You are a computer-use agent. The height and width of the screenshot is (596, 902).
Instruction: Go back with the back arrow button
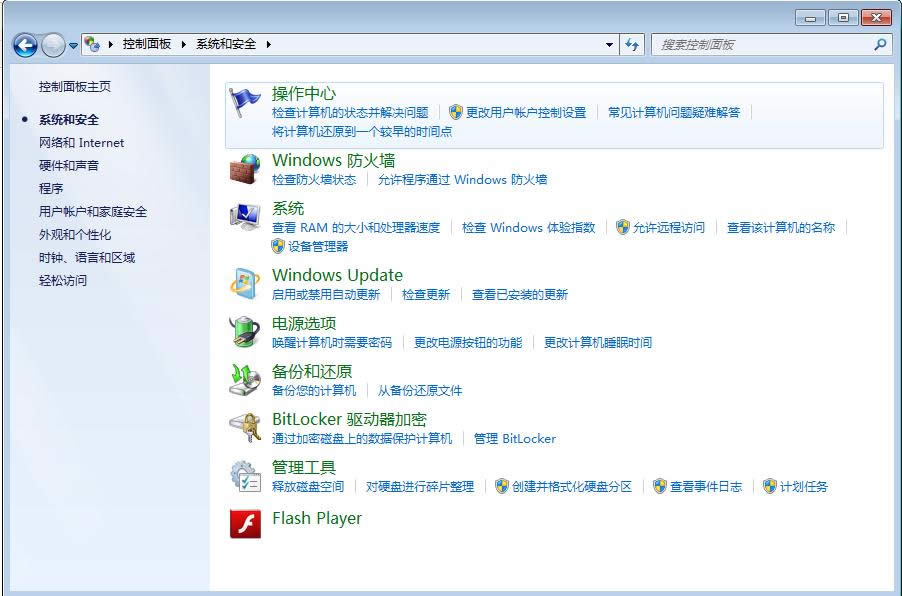[25, 45]
